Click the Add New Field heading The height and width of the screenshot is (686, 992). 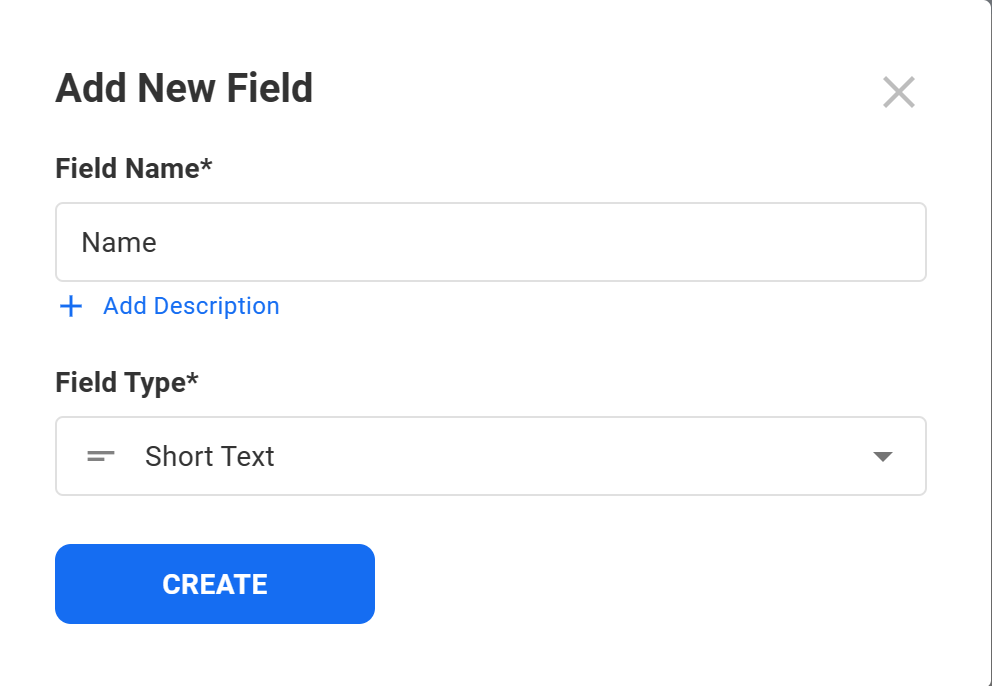tap(184, 88)
